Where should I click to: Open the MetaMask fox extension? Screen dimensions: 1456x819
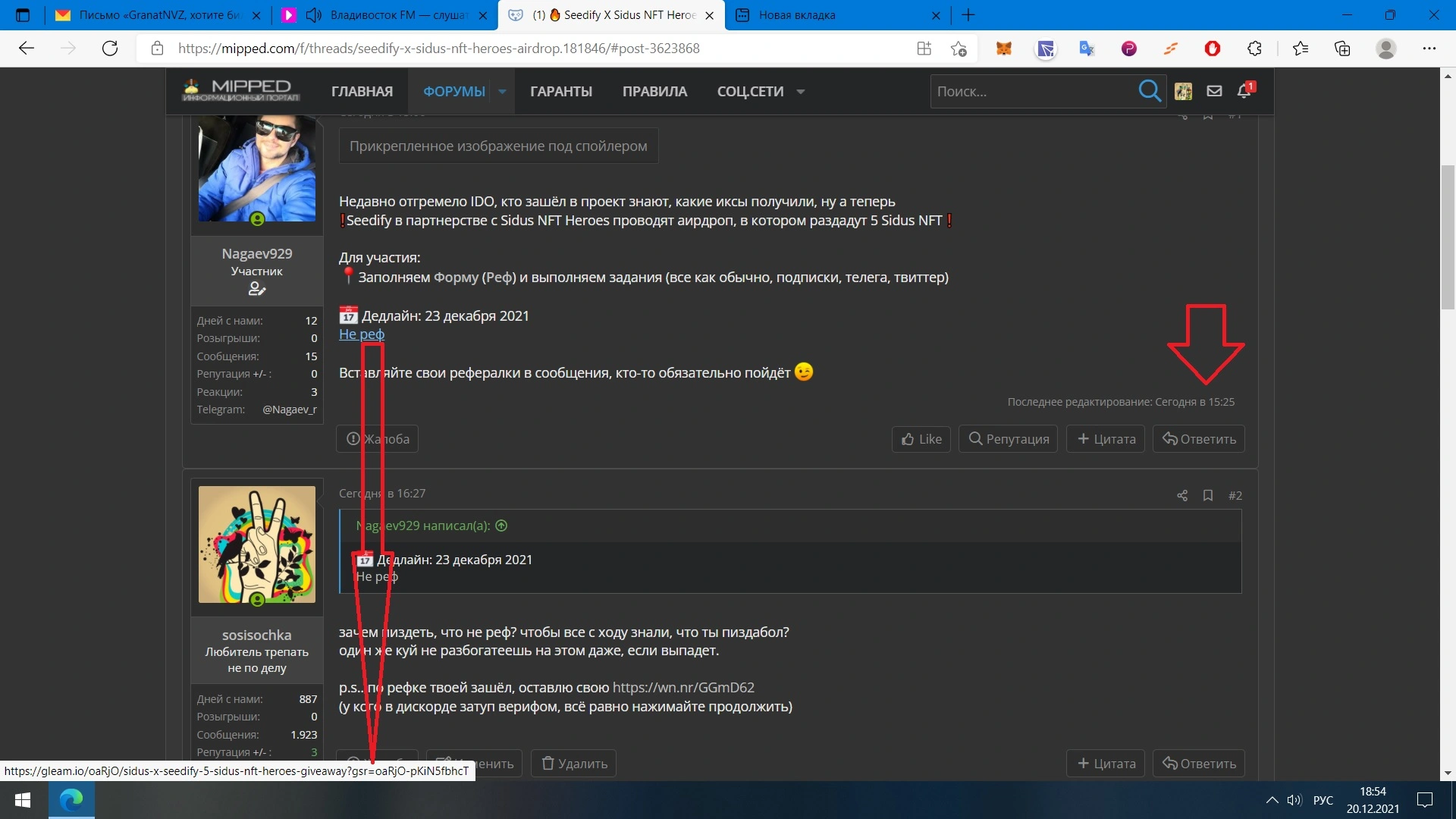(1004, 49)
